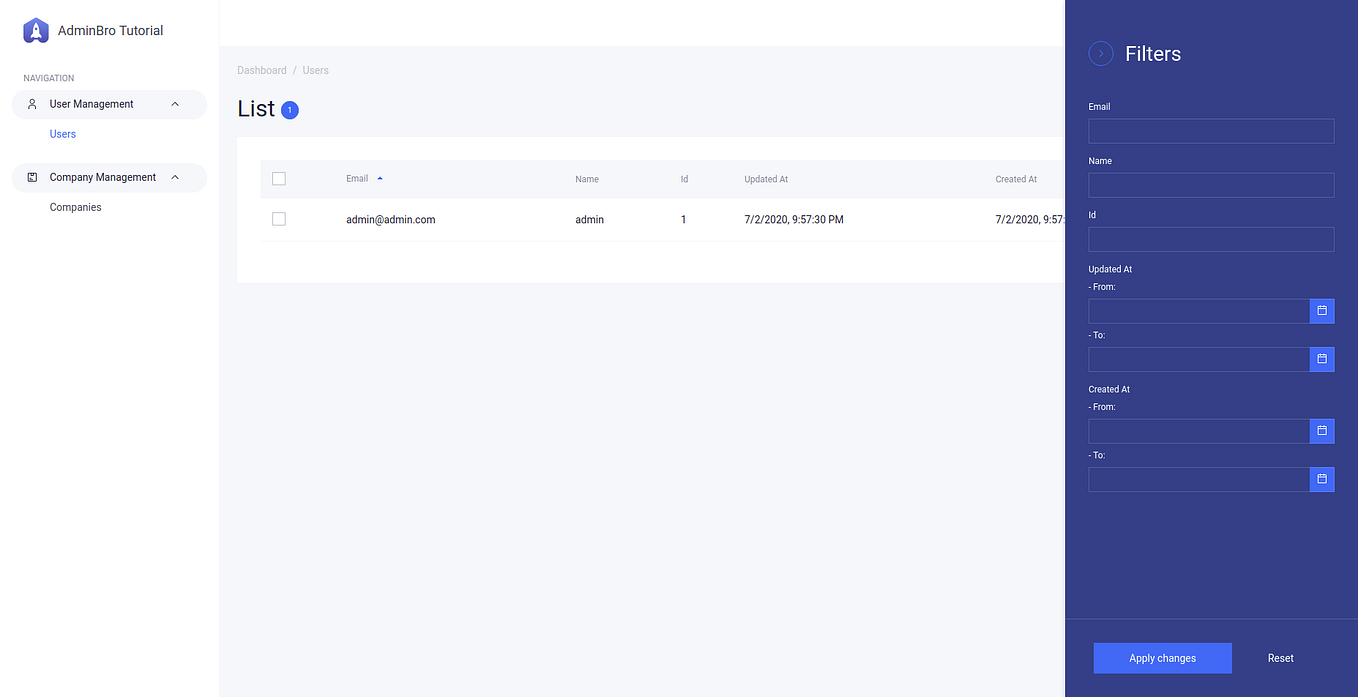Navigate to Dashboard via breadcrumb
1358x697 pixels.
tap(262, 70)
